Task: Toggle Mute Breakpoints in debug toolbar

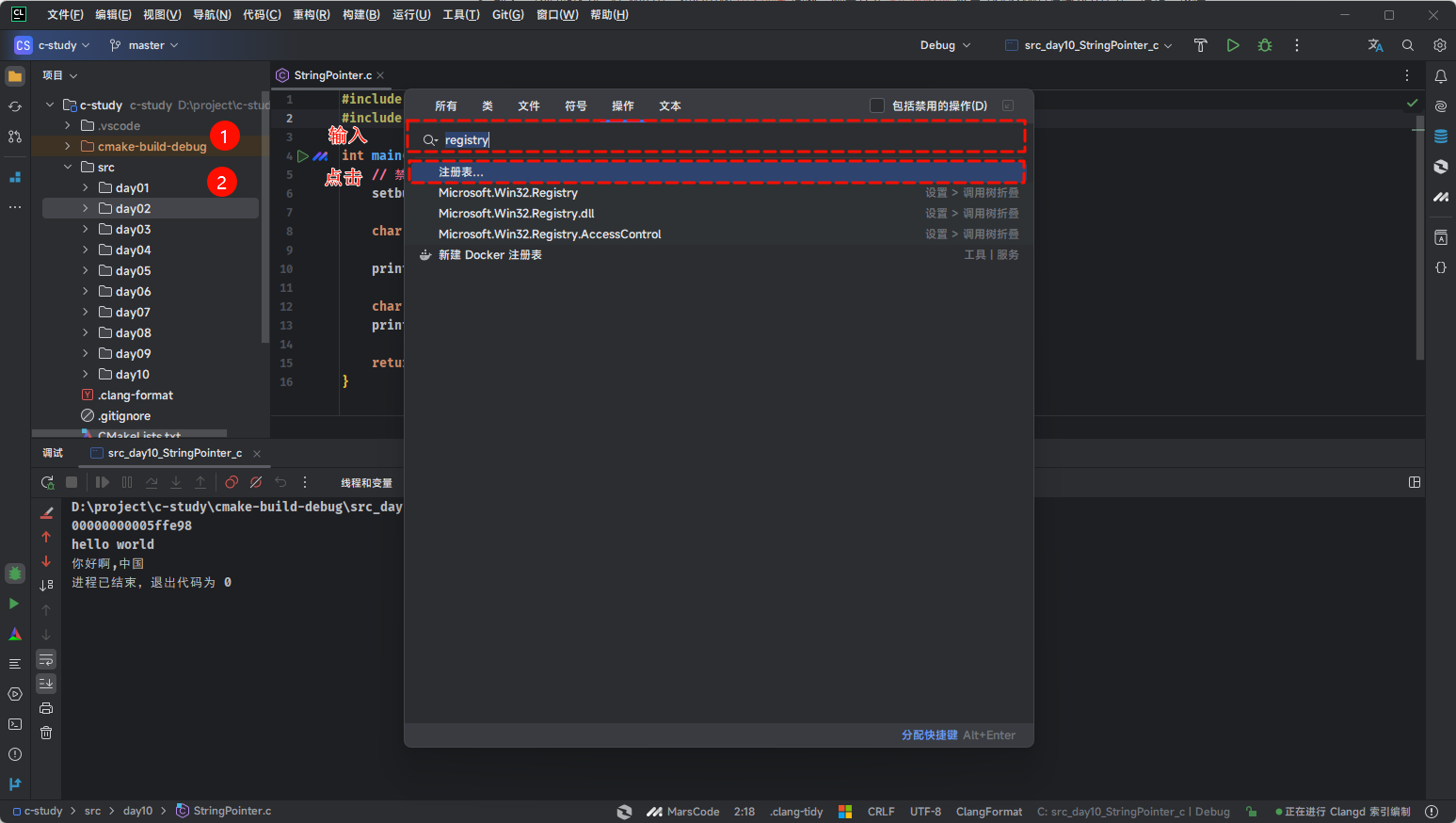Action: [256, 482]
